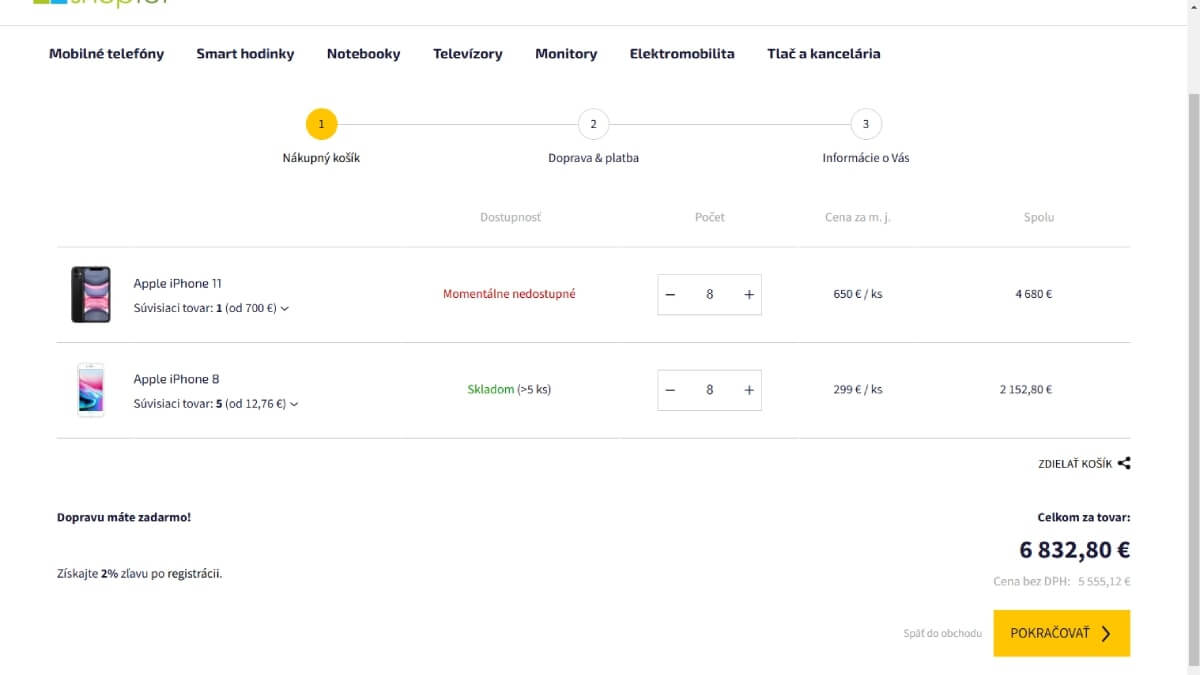Click the Momentálne nedostupné status text
Viewport: 1200px width, 675px height.
tap(509, 294)
